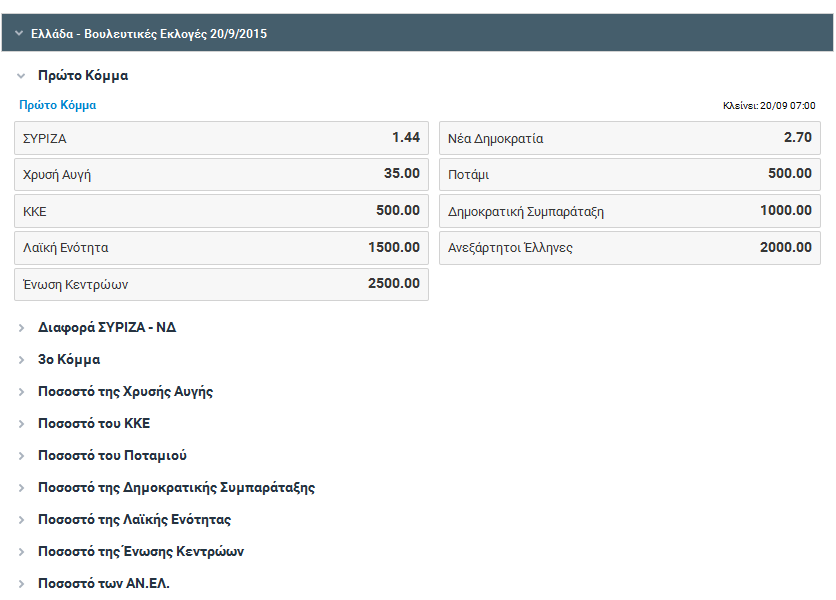Click the Ποσοστό του ΚΚΕ heading
Viewport: 836px width, 600px height.
coord(94,423)
